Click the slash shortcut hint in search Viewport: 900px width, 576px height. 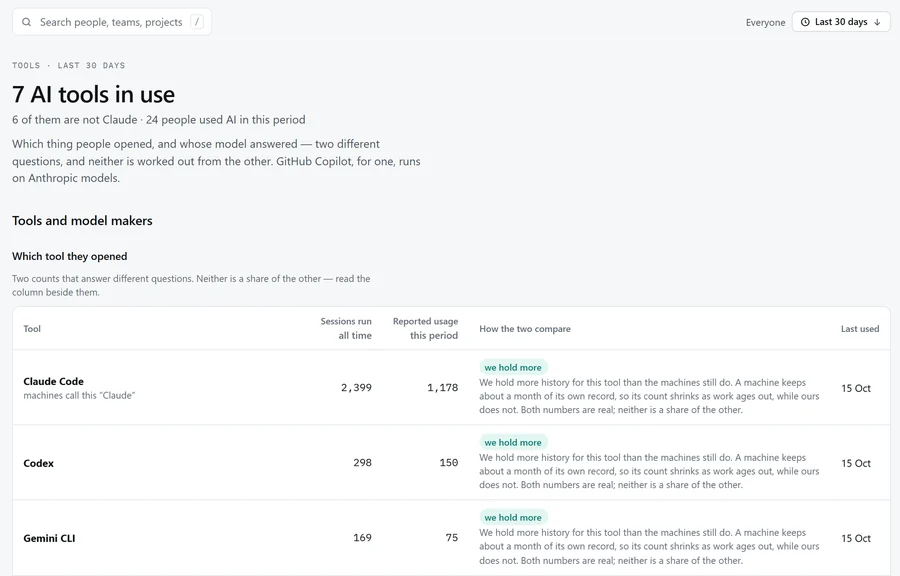[x=197, y=22]
